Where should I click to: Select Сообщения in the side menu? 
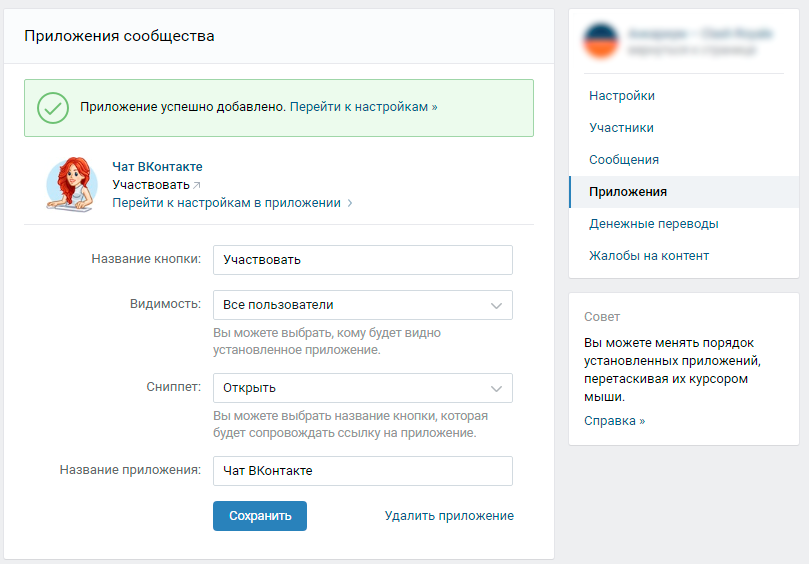pyautogui.click(x=624, y=160)
